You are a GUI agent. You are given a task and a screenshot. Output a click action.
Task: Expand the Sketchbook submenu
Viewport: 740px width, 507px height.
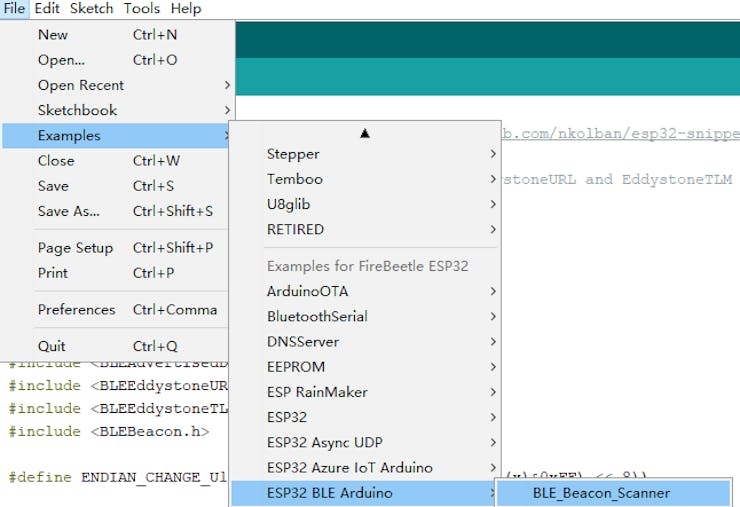117,110
